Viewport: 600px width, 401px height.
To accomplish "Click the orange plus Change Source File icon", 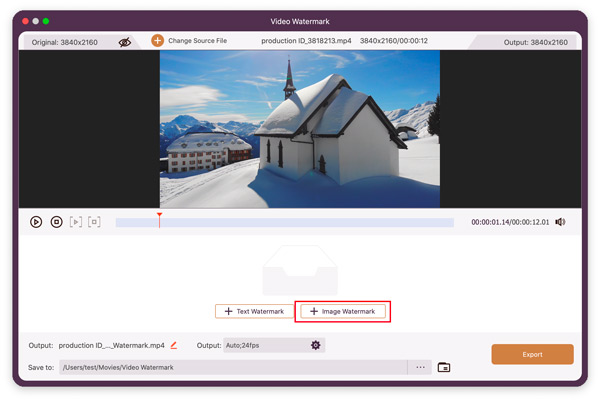I will pos(157,41).
